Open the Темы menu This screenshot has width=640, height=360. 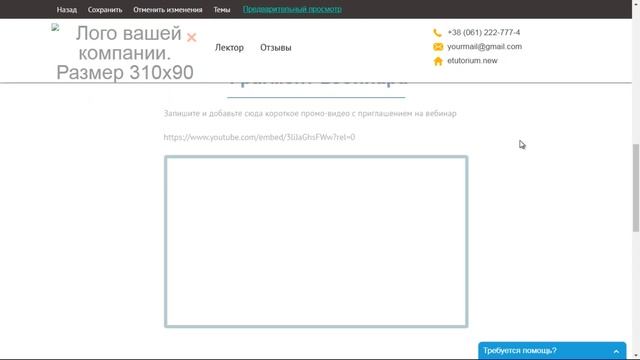222,9
